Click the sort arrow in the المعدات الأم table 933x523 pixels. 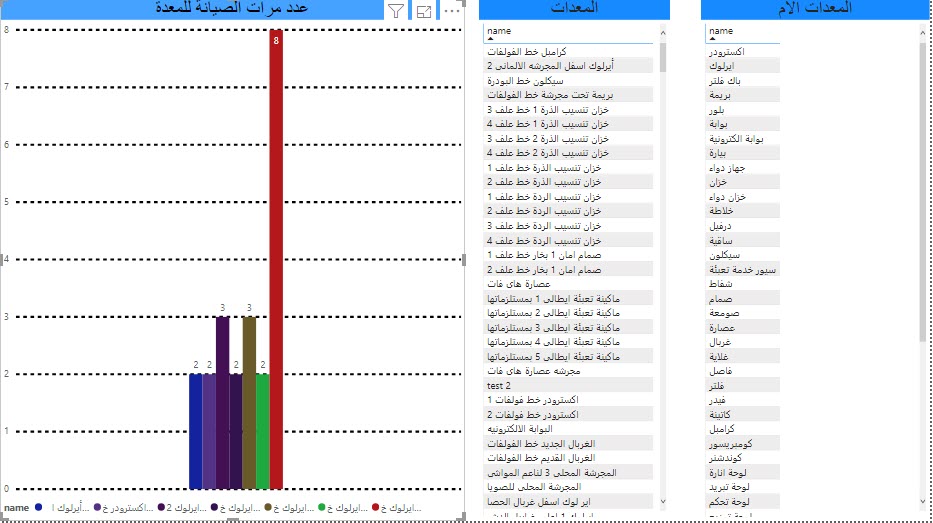712,40
